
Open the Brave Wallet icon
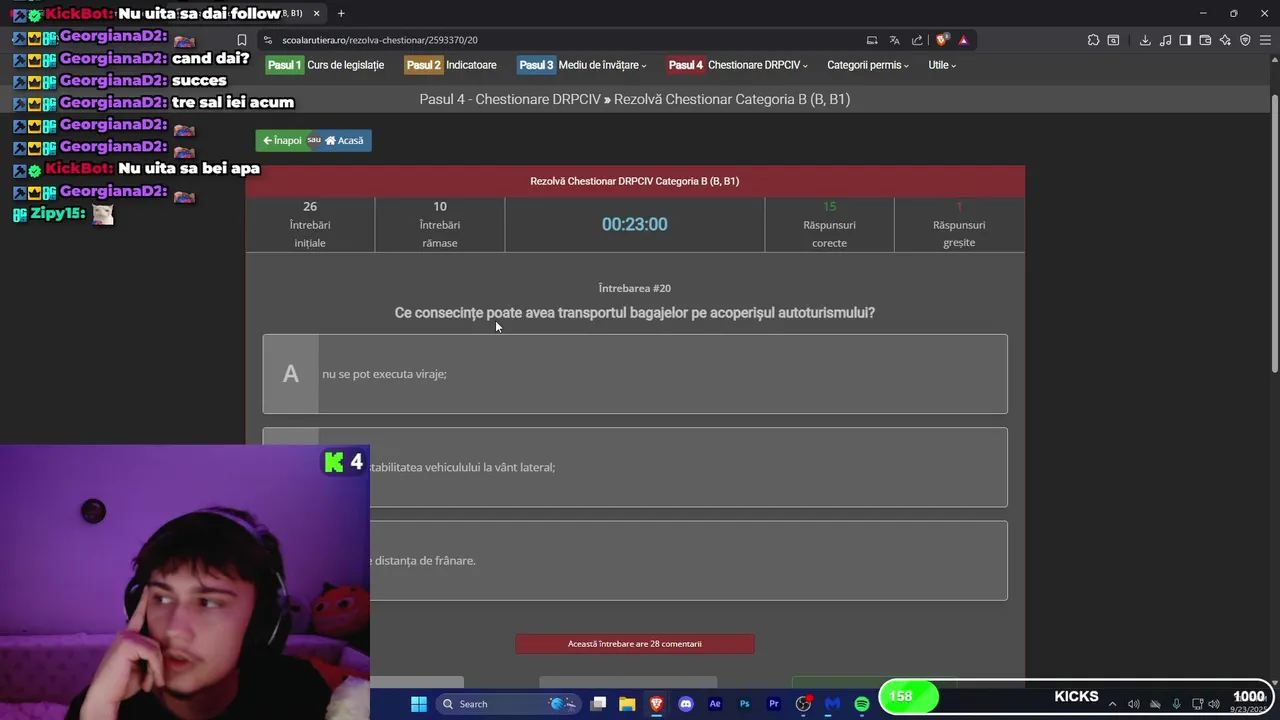(1205, 40)
